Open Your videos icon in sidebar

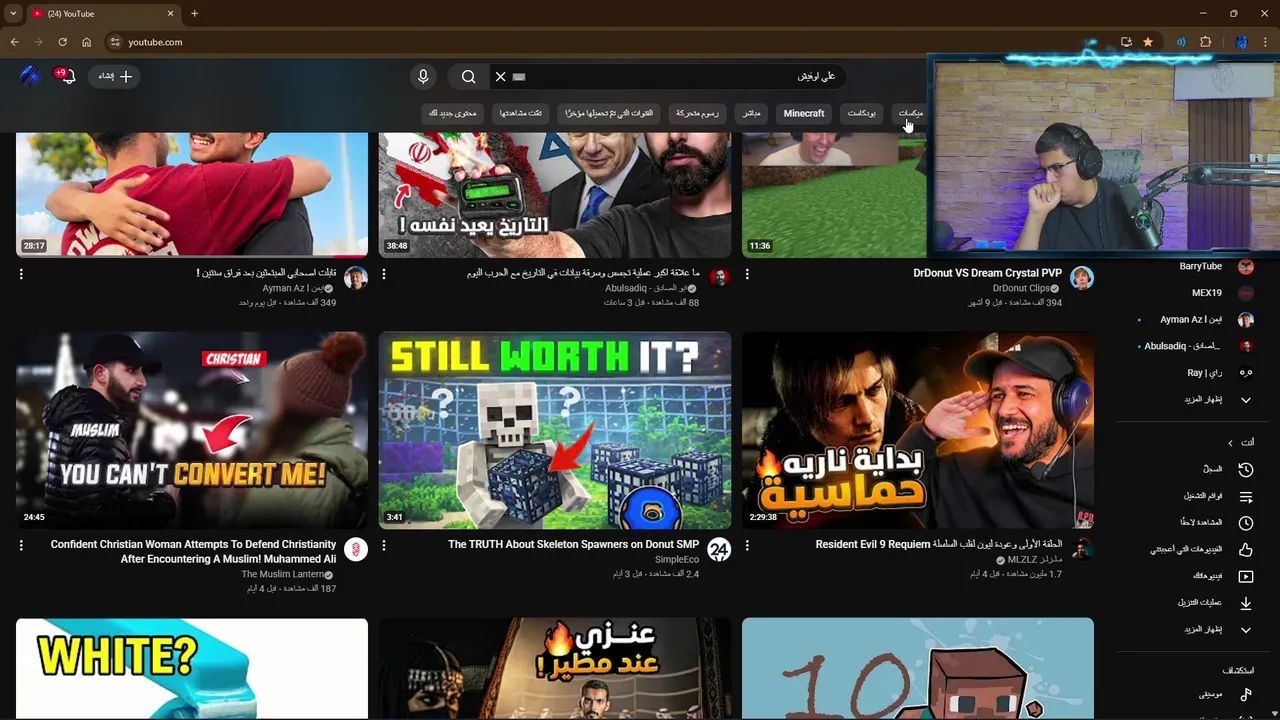[1245, 576]
